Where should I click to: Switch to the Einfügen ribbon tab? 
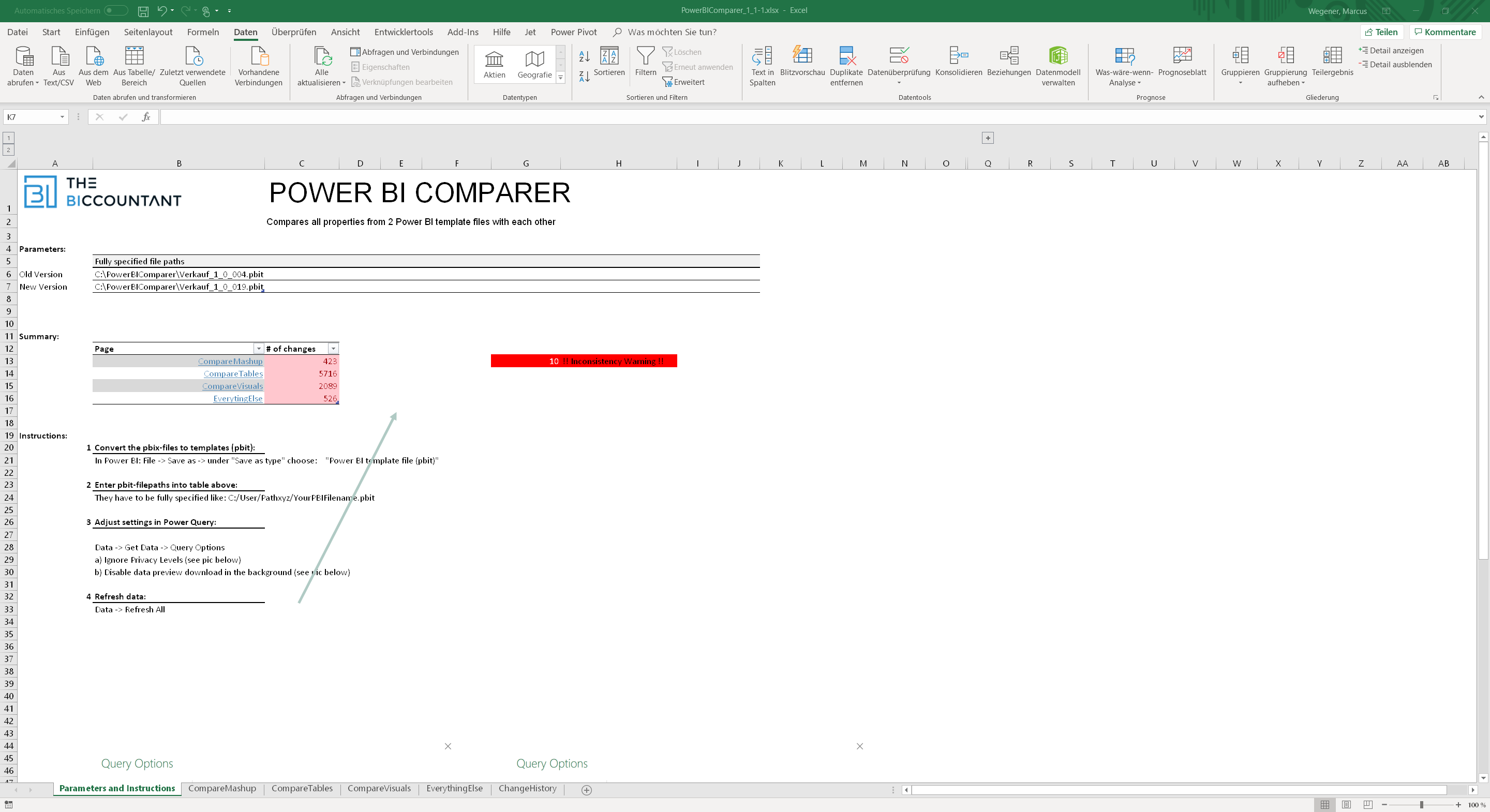[x=92, y=32]
